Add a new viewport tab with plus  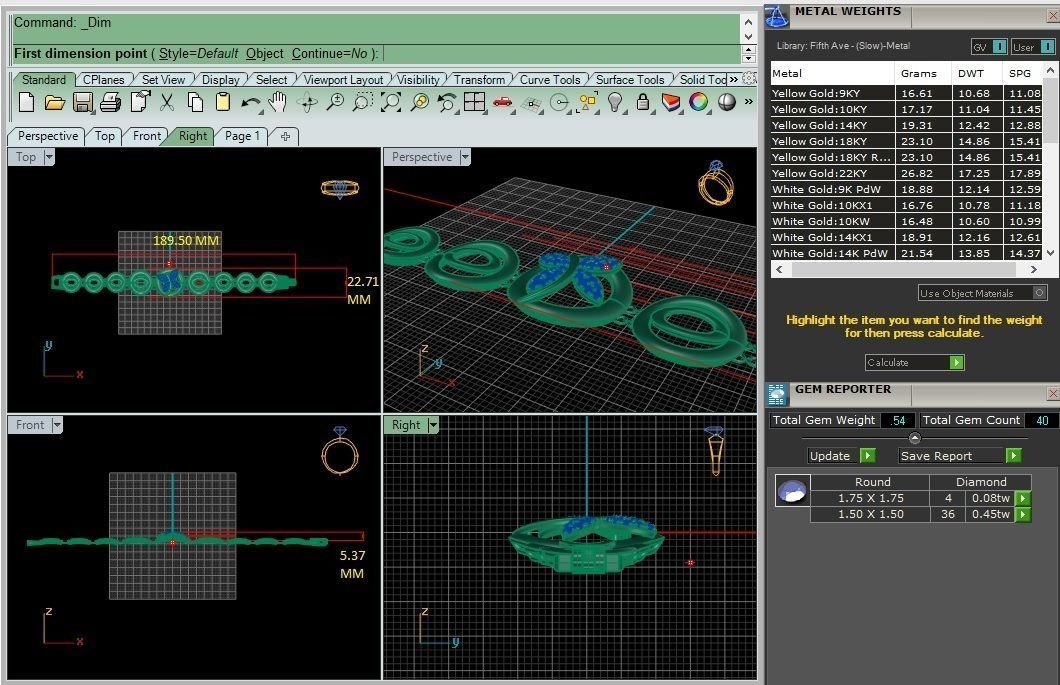pos(285,137)
